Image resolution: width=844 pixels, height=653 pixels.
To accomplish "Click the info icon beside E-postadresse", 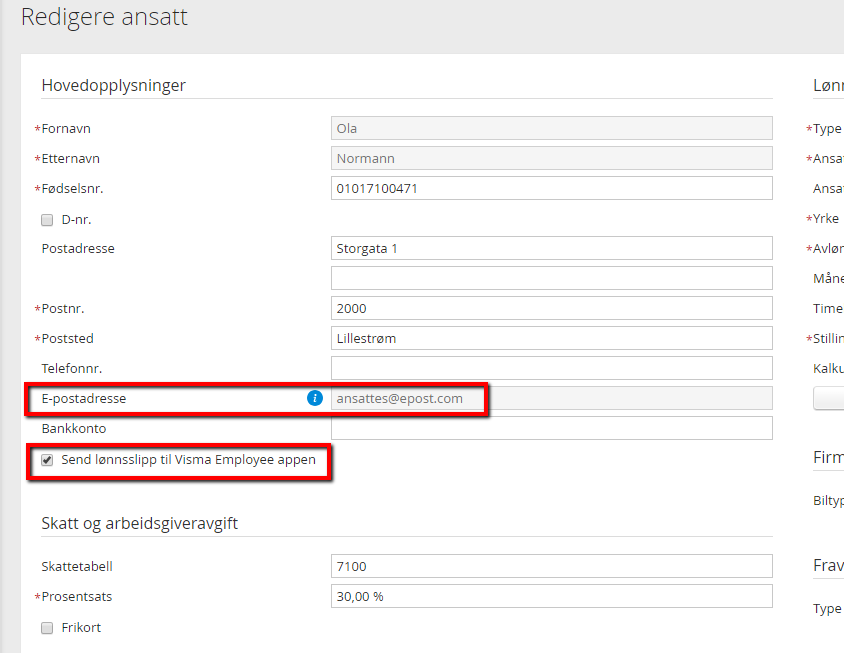I will click(315, 398).
